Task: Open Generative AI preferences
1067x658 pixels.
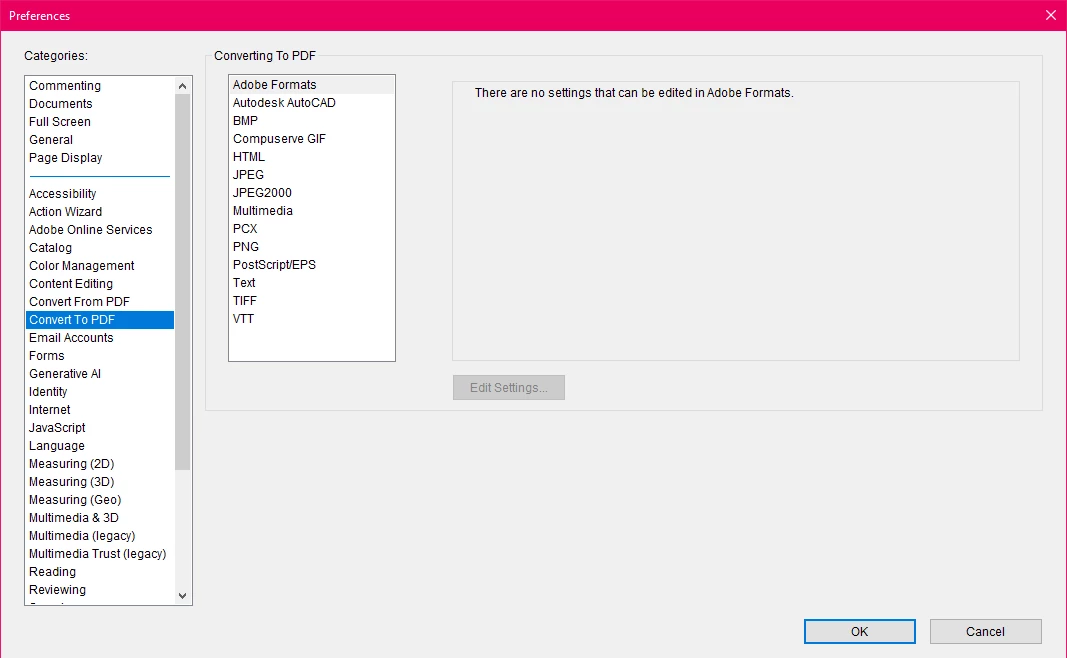Action: tap(100, 374)
